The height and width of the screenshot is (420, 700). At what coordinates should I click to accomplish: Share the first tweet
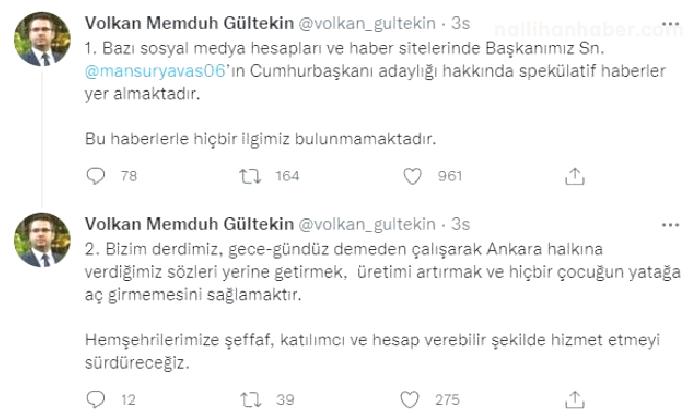(x=575, y=176)
